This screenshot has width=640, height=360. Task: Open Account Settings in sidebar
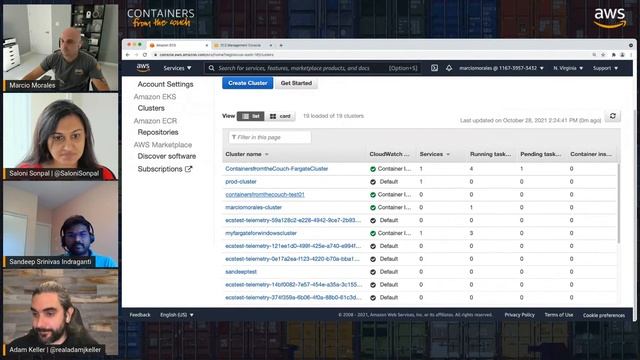pos(165,84)
